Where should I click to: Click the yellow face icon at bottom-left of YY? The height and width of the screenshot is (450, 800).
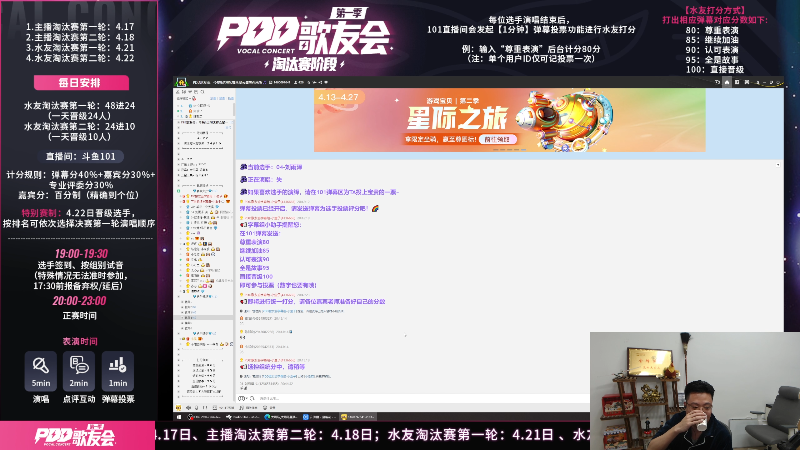tap(179, 408)
